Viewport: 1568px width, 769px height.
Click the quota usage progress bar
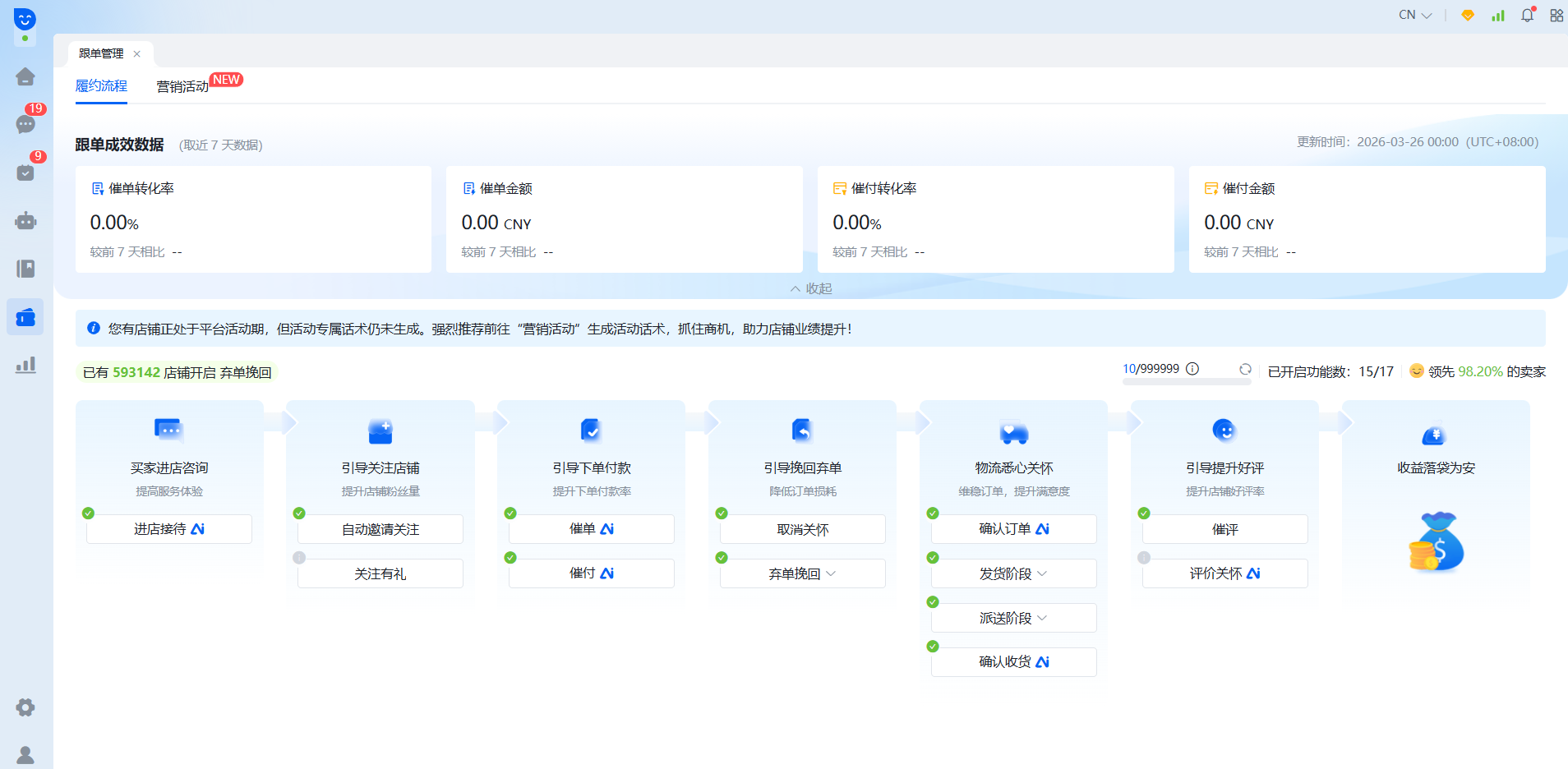pyautogui.click(x=1186, y=382)
